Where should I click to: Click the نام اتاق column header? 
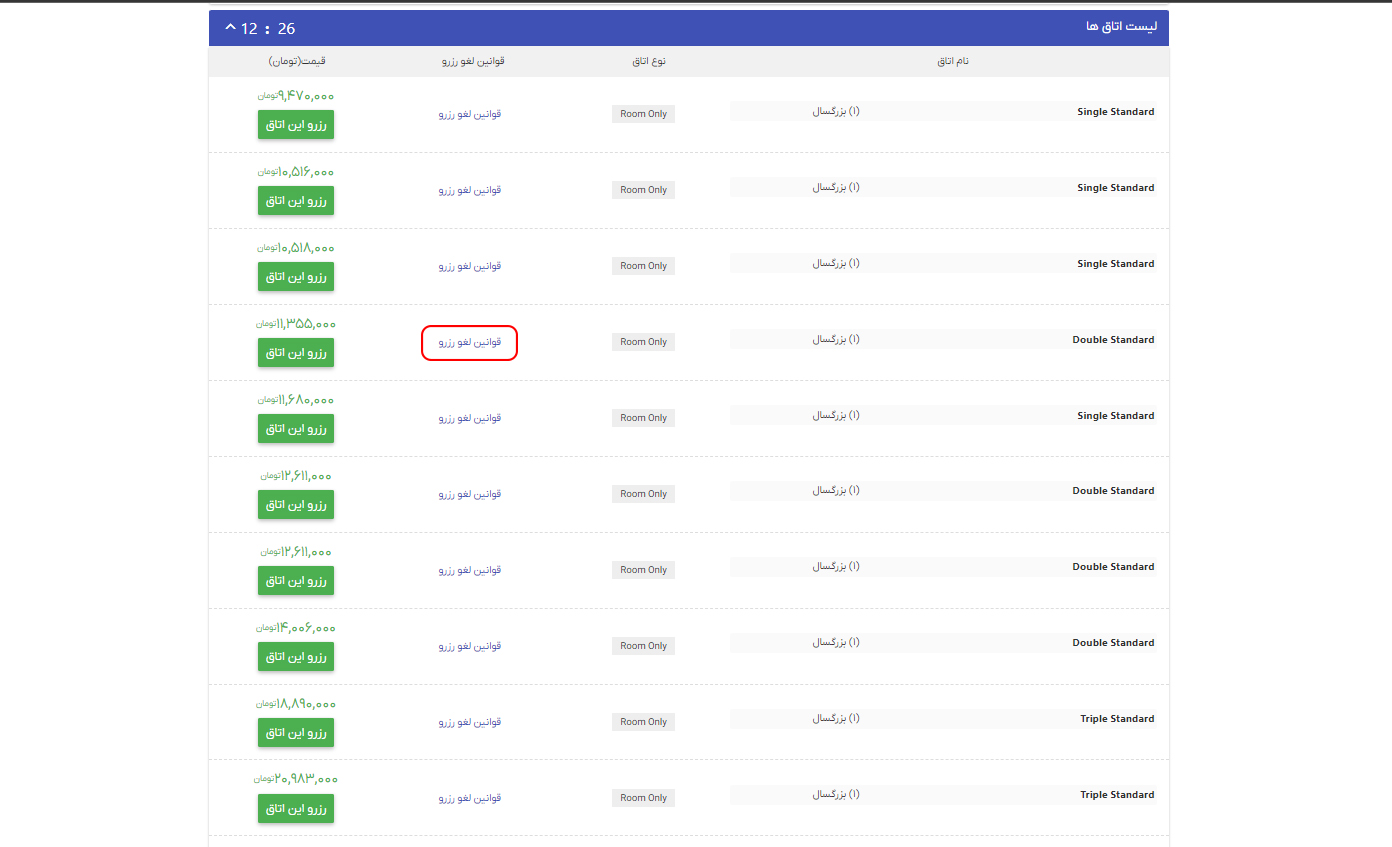tap(952, 61)
